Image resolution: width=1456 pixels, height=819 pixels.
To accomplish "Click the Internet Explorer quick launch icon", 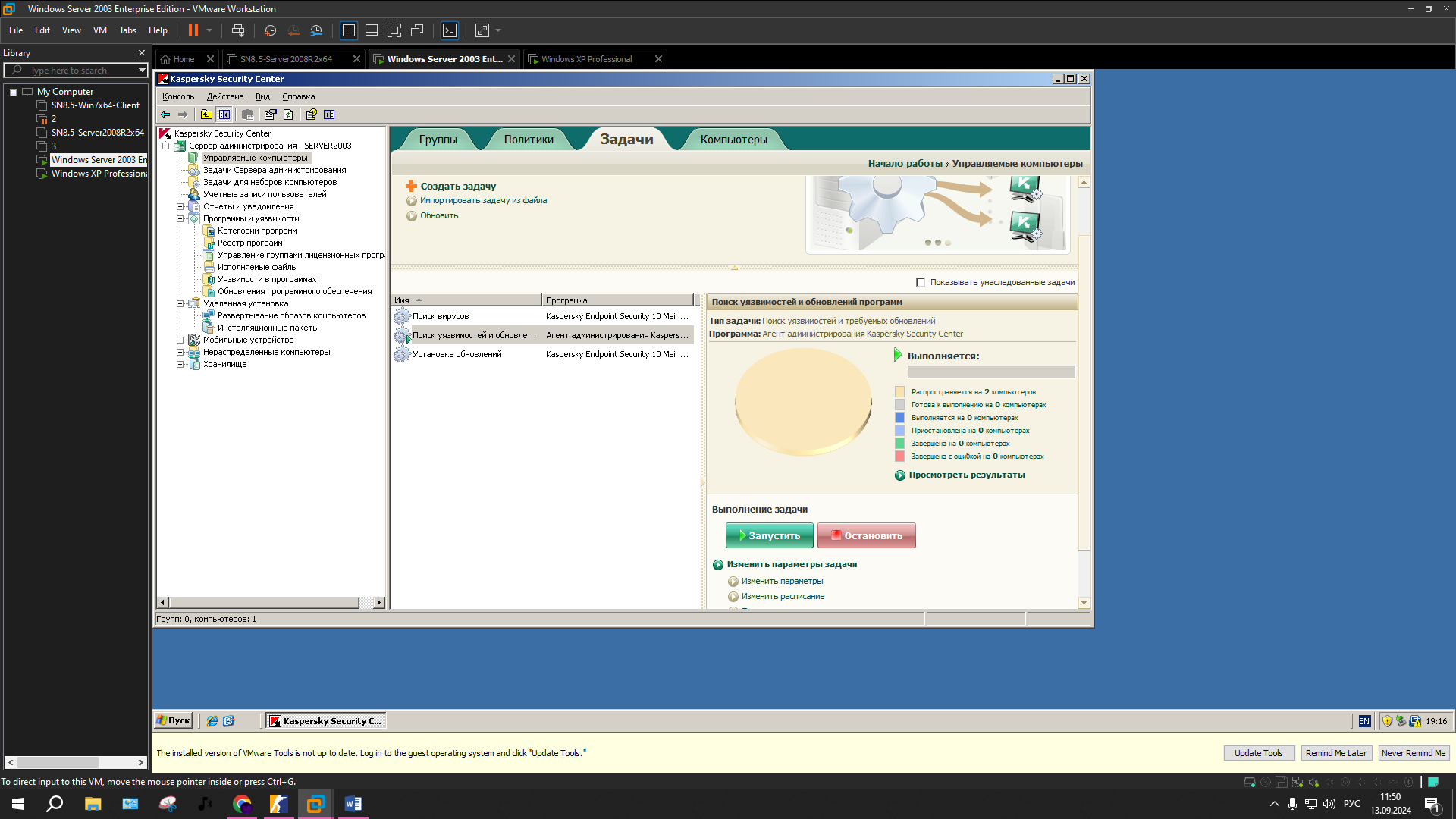I will [212, 721].
